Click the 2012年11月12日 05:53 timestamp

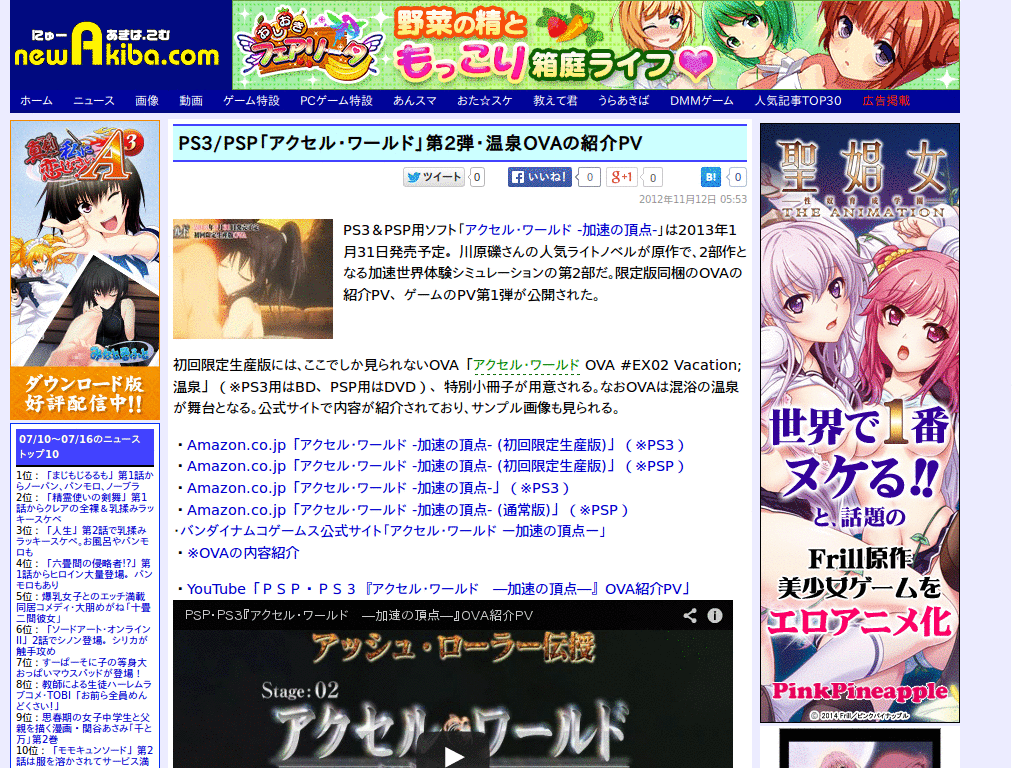[x=692, y=199]
